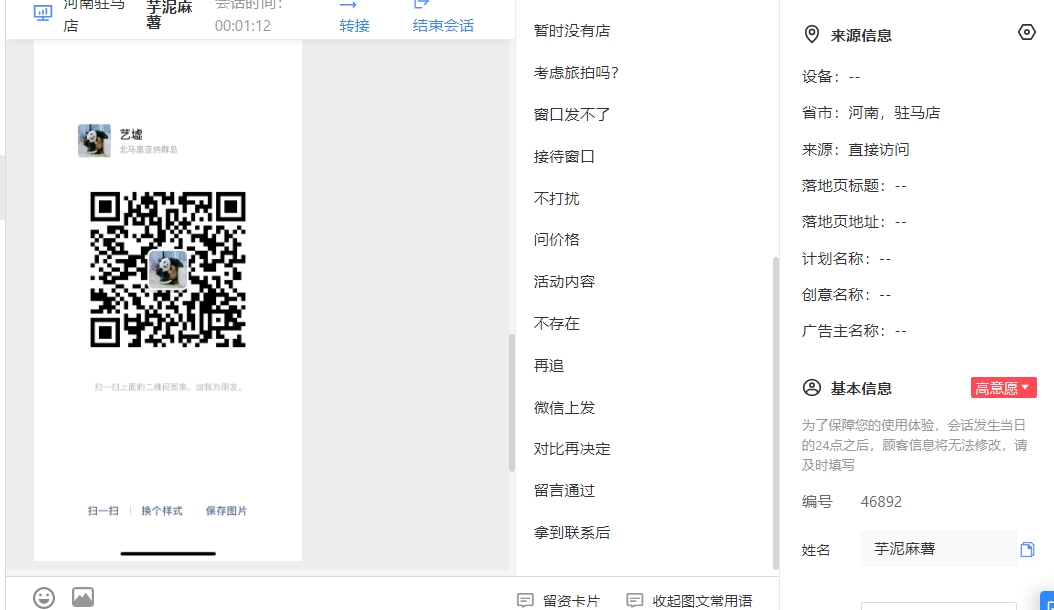Click the chat icon beside 收起图文常用语
Image resolution: width=1054 pixels, height=610 pixels.
click(x=635, y=600)
